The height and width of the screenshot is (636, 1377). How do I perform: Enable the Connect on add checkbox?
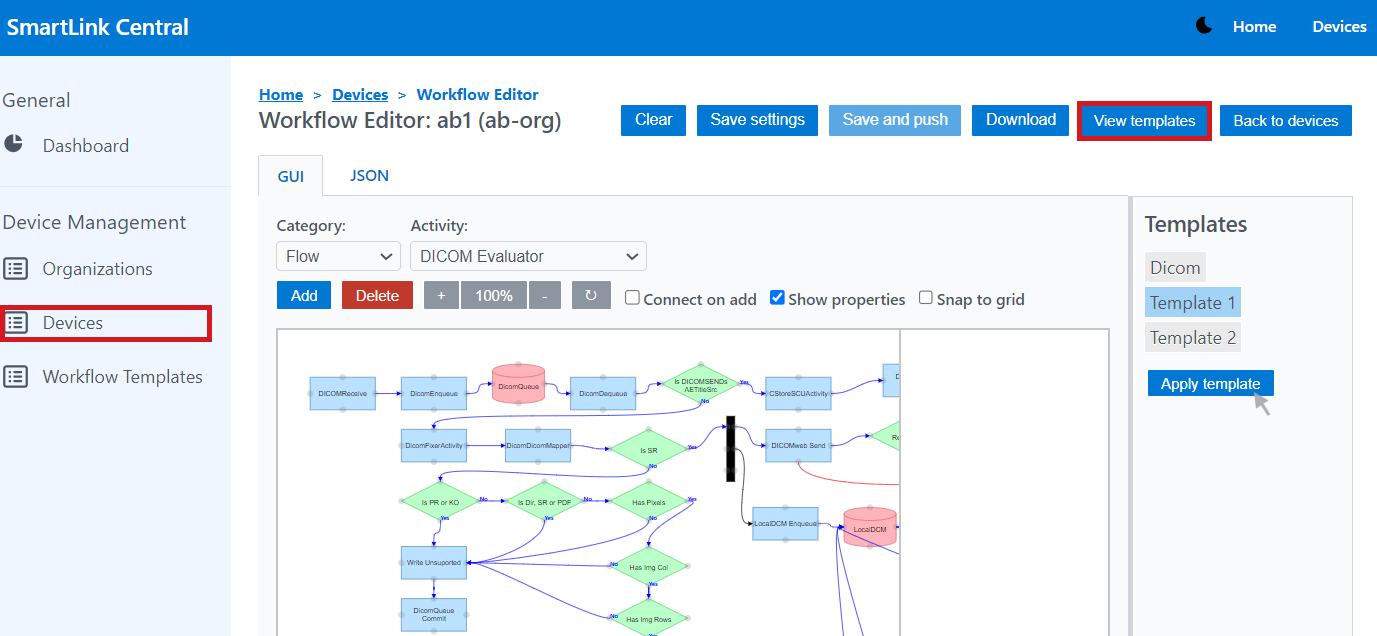point(632,298)
